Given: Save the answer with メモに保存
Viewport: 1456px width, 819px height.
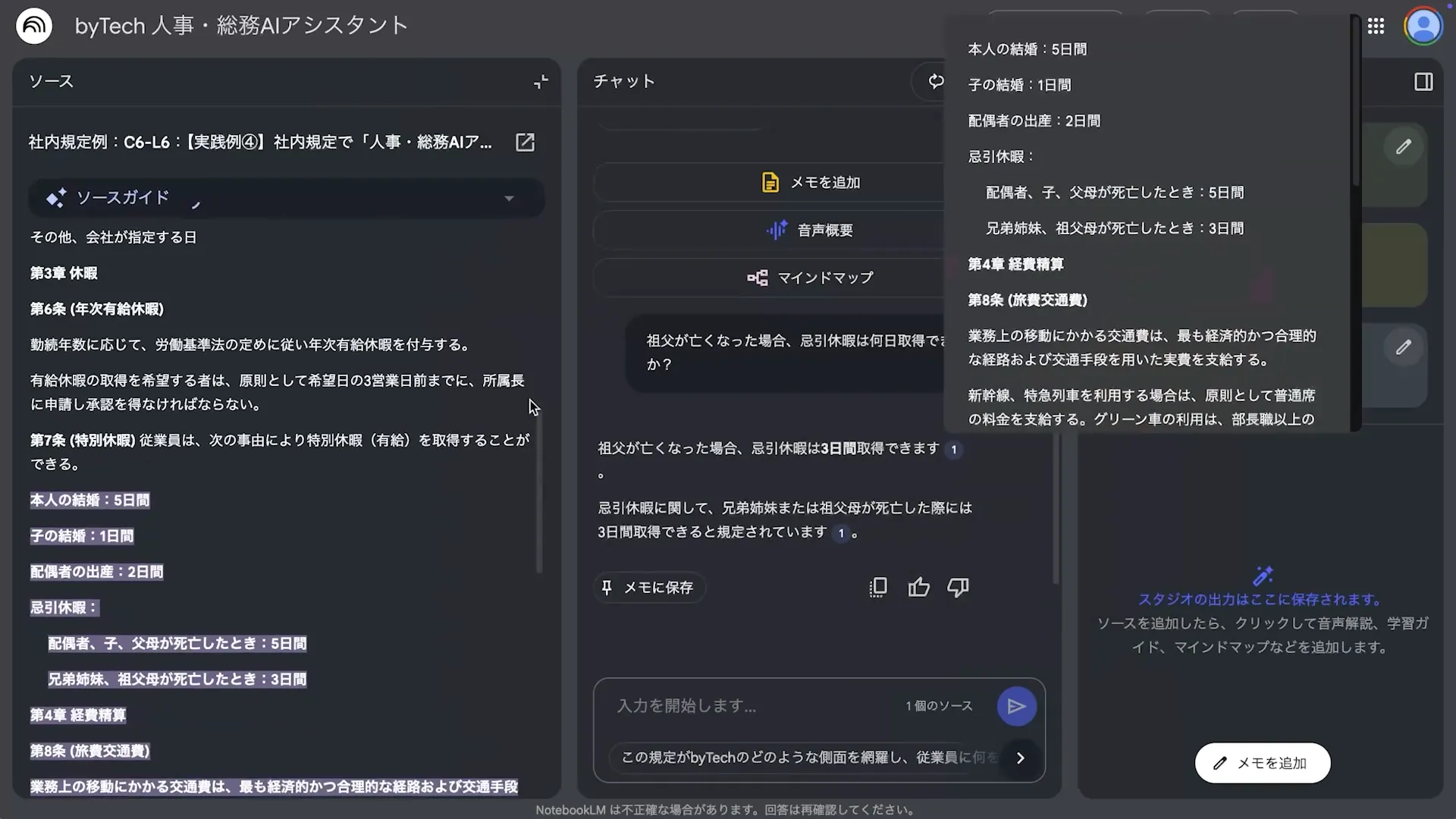Looking at the screenshot, I should (x=649, y=587).
